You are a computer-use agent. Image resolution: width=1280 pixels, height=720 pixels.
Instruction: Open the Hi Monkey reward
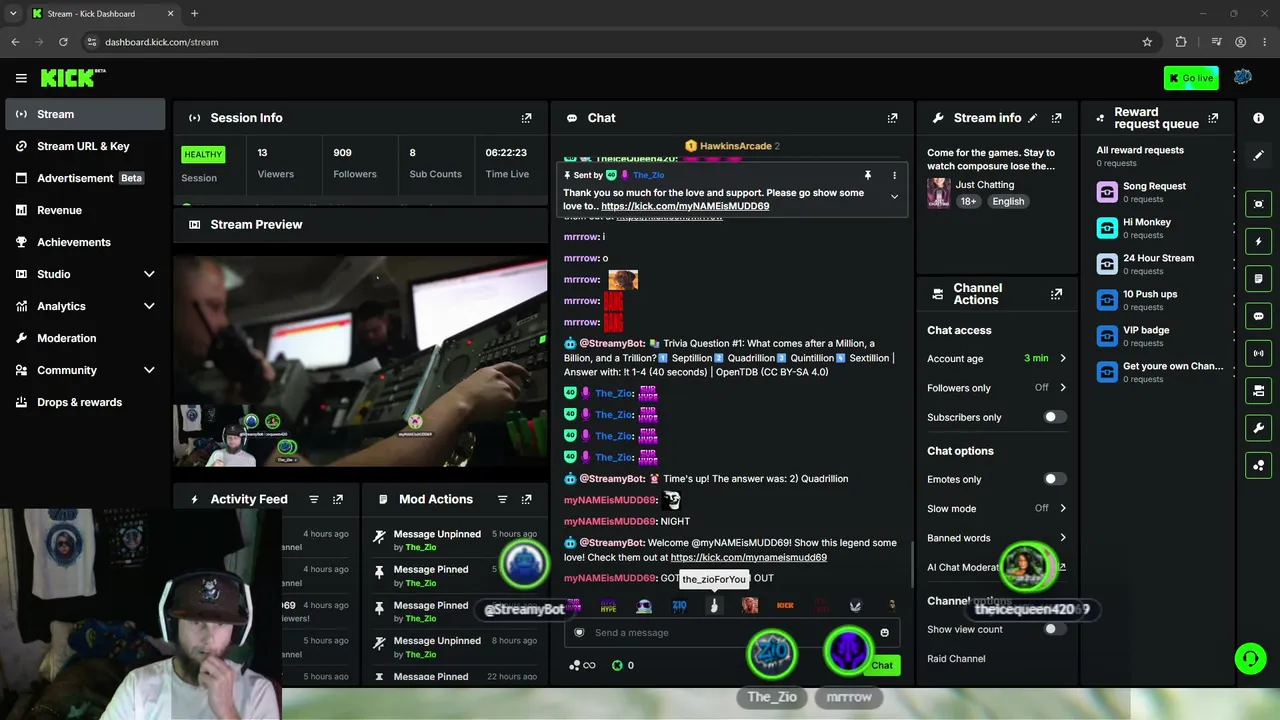[1161, 227]
